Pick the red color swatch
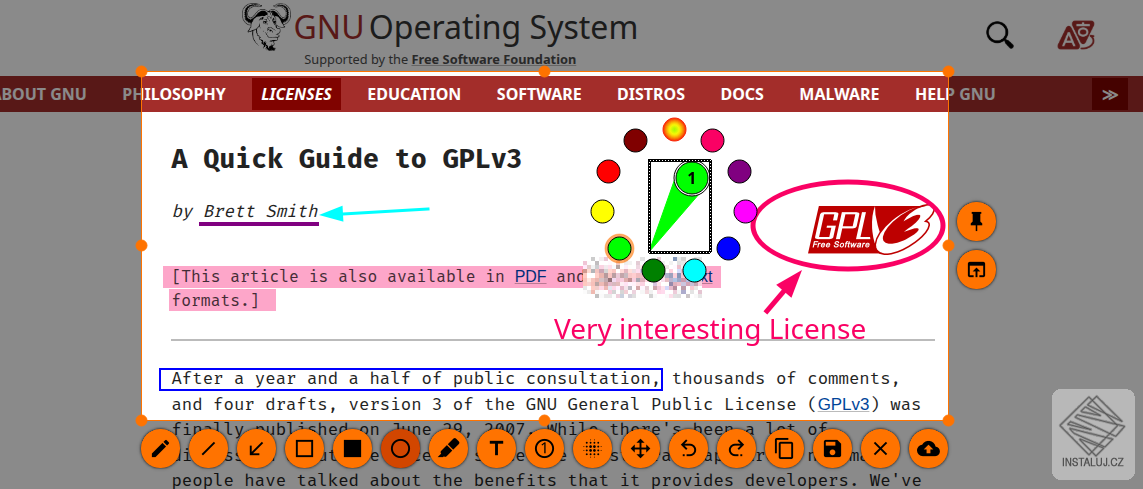The height and width of the screenshot is (489, 1143). (608, 172)
